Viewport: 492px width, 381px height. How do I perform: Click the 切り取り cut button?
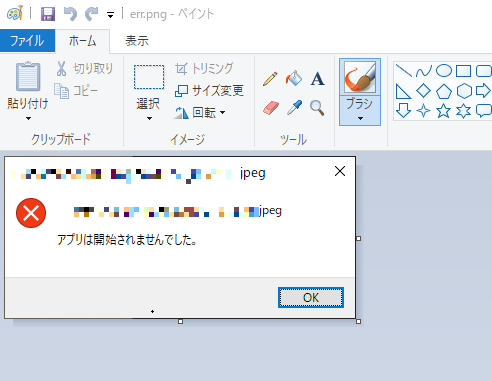pyautogui.click(x=85, y=68)
